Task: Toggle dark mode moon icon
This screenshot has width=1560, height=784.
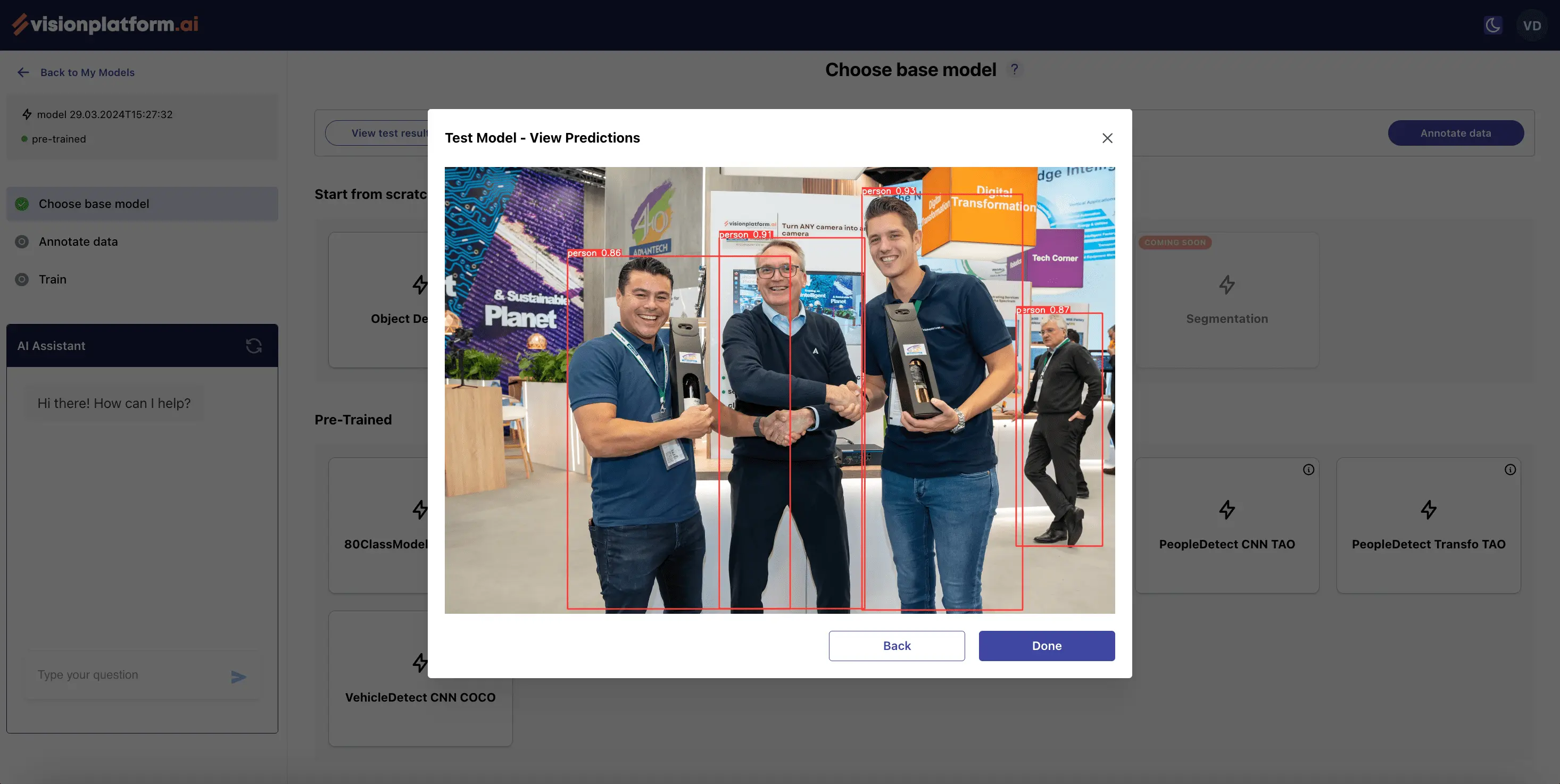Action: coord(1493,25)
